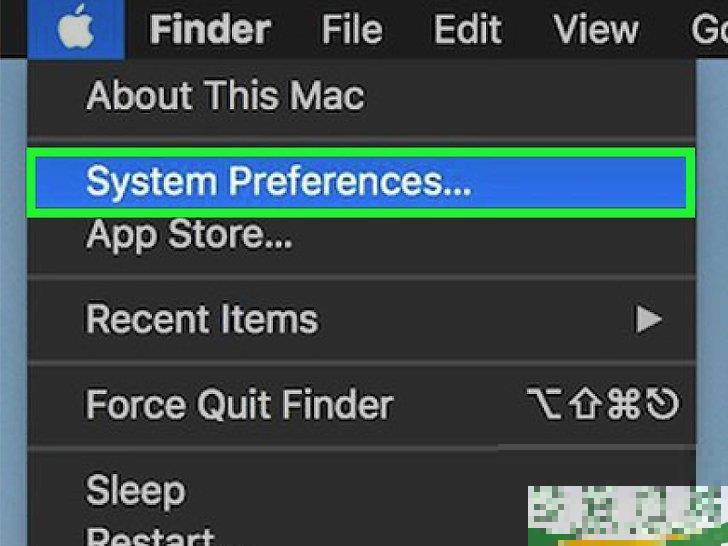Put the Mac to Sleep
The image size is (728, 546).
coord(135,491)
